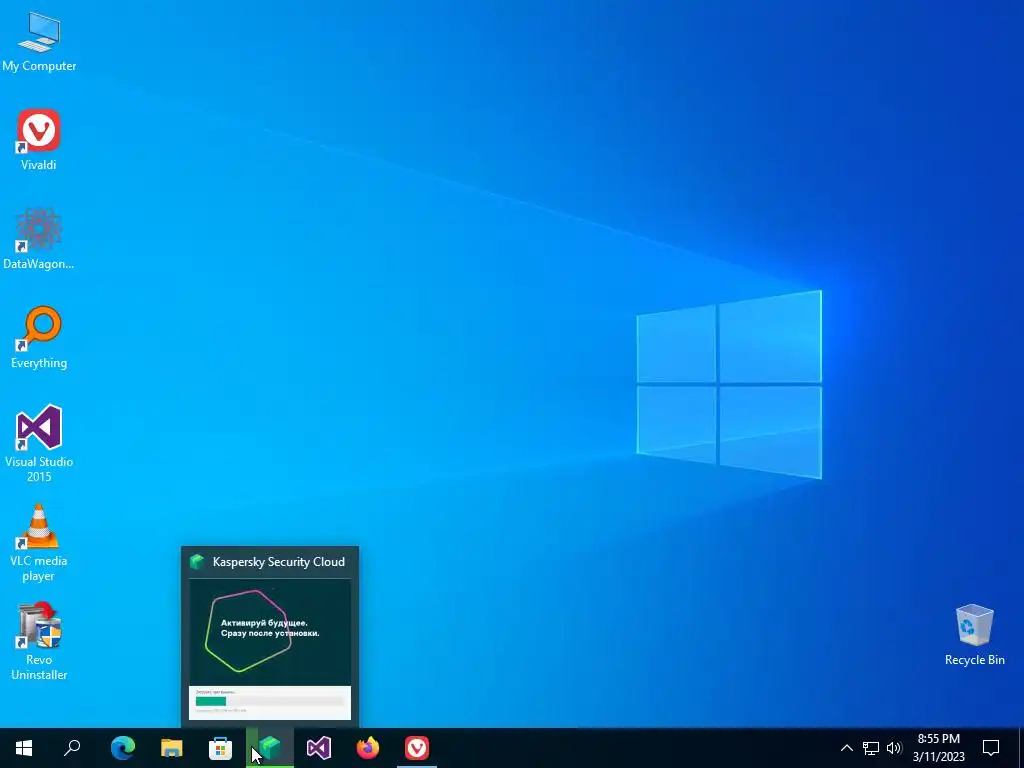
Task: Select the VLC media player desktop shortcut
Action: (39, 543)
